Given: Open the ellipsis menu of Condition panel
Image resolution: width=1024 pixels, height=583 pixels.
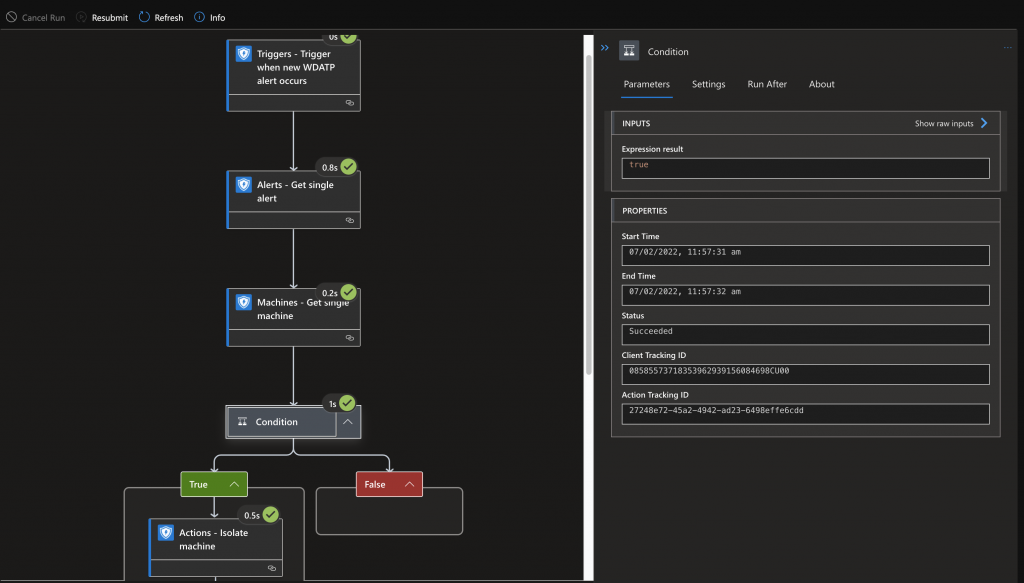Looking at the screenshot, I should click(1008, 48).
